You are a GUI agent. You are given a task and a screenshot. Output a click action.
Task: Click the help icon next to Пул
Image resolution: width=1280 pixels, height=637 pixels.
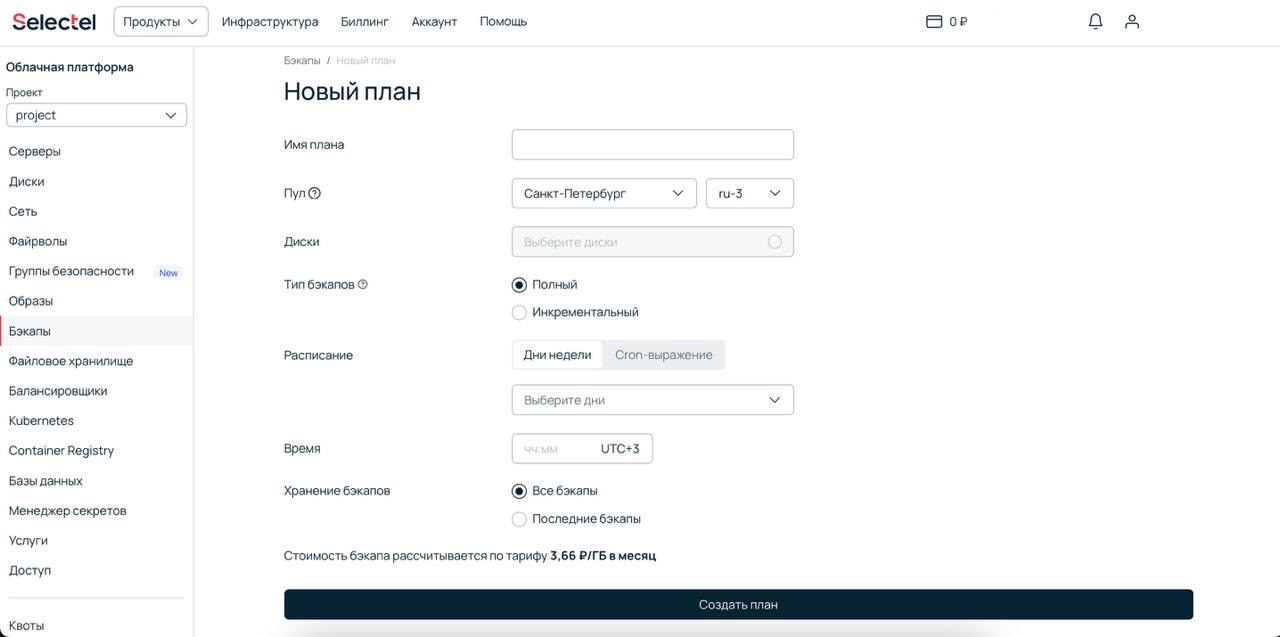[x=315, y=193]
